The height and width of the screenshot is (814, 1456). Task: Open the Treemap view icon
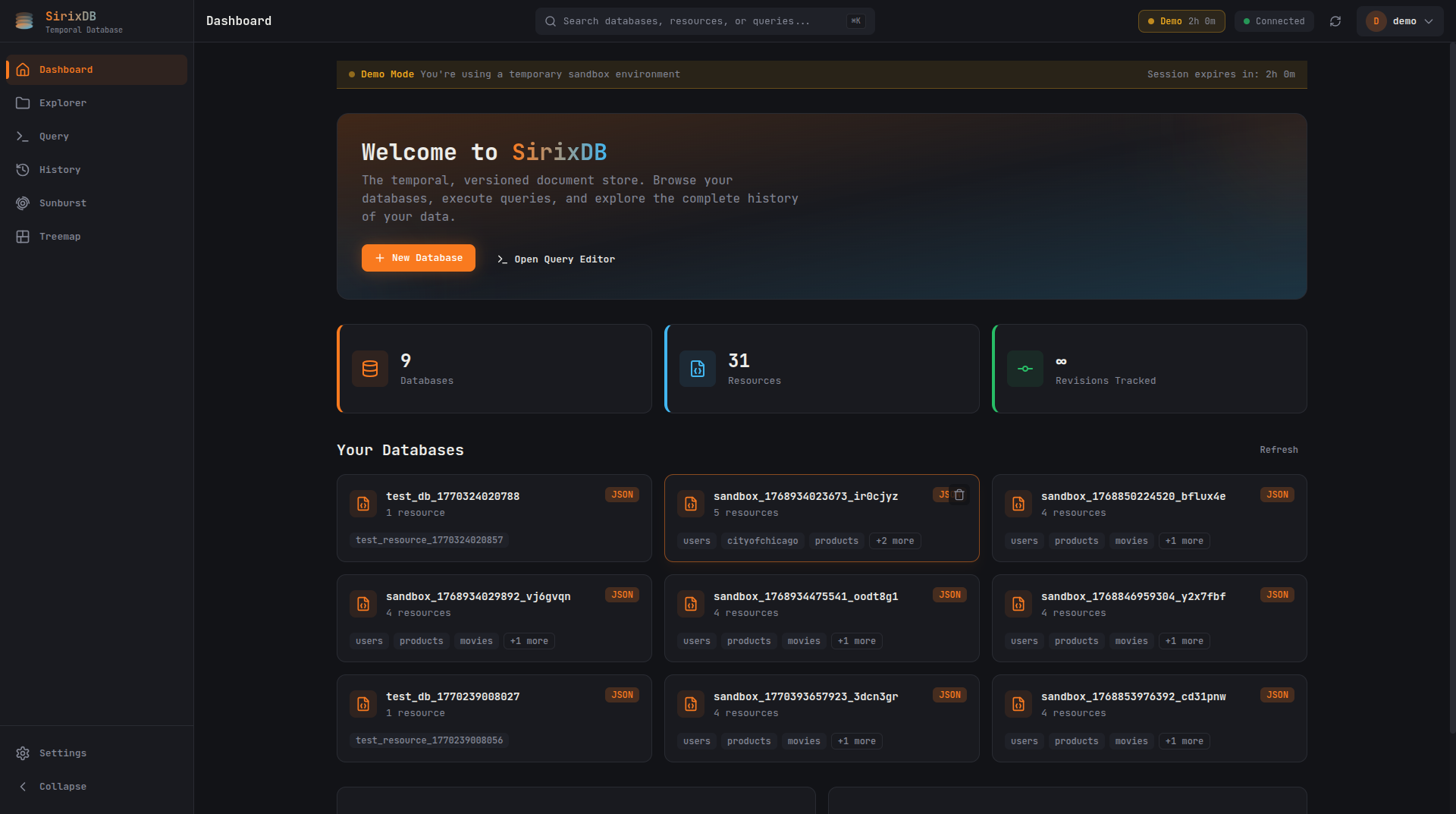click(23, 236)
